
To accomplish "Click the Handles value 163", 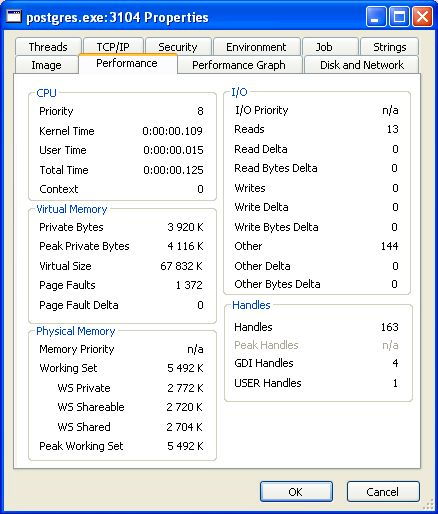I will click(x=389, y=327).
